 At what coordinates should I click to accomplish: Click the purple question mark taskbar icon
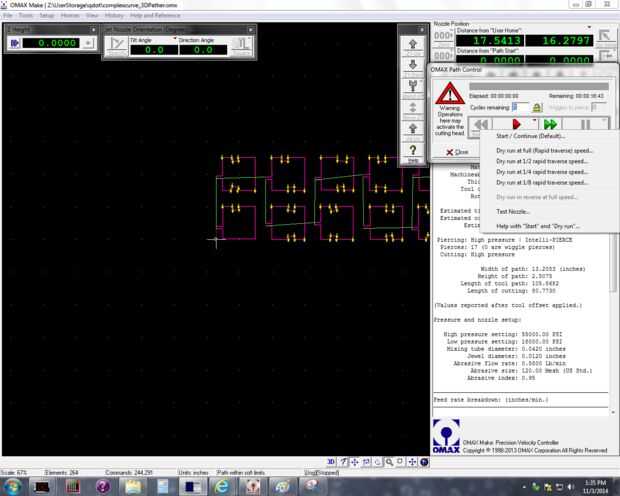tap(103, 486)
